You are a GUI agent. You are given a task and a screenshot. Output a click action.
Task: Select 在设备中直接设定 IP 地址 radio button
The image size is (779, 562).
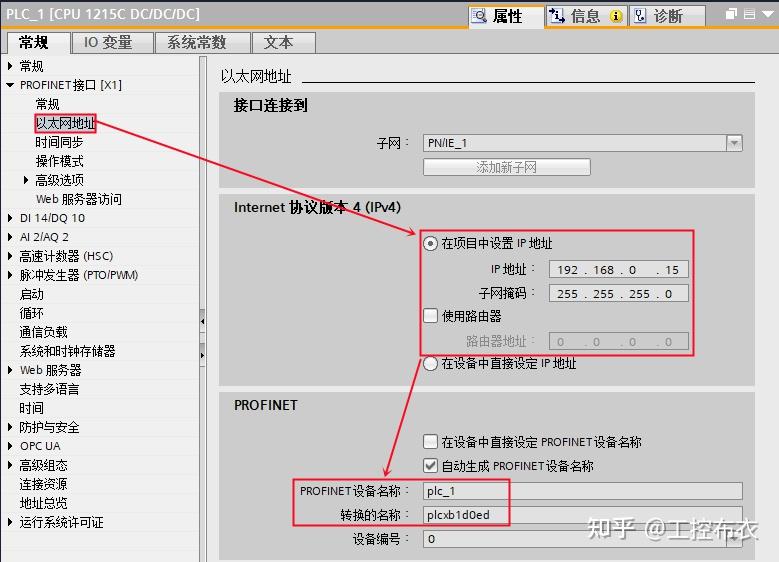(430, 364)
